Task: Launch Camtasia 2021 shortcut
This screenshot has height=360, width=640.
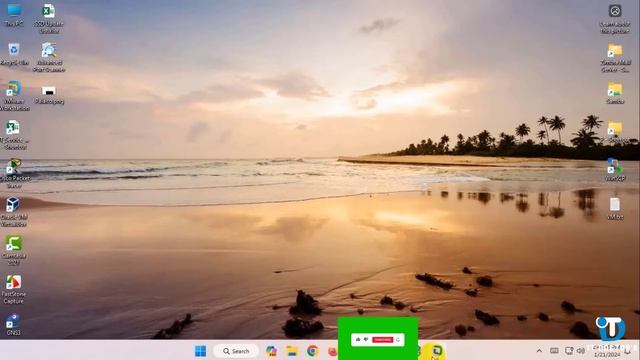Action: point(14,250)
